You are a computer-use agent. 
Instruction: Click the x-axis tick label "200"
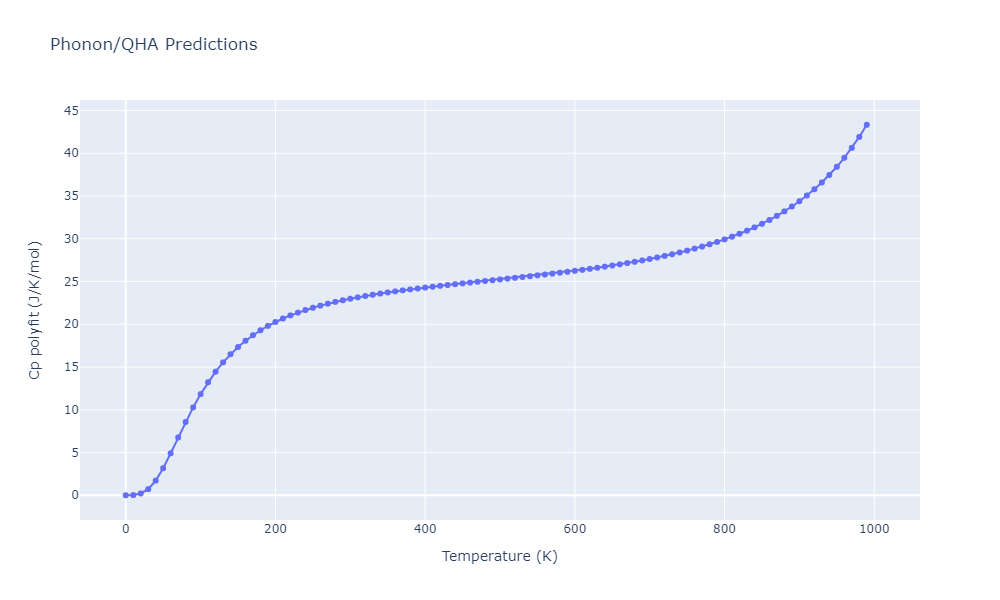tap(275, 529)
